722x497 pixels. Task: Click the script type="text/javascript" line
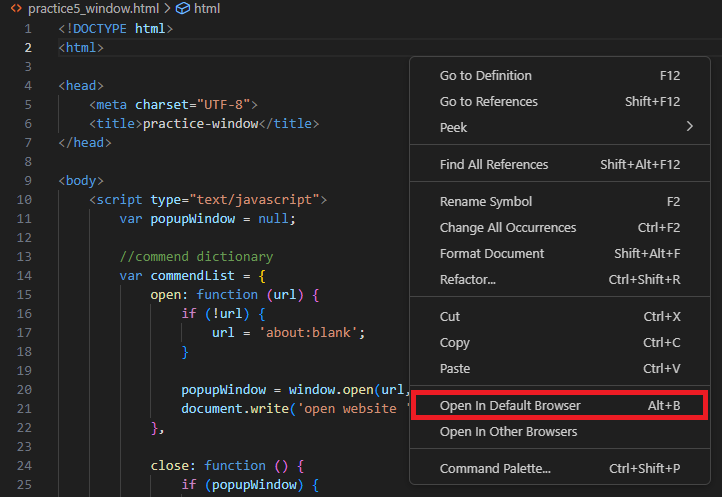tap(208, 199)
